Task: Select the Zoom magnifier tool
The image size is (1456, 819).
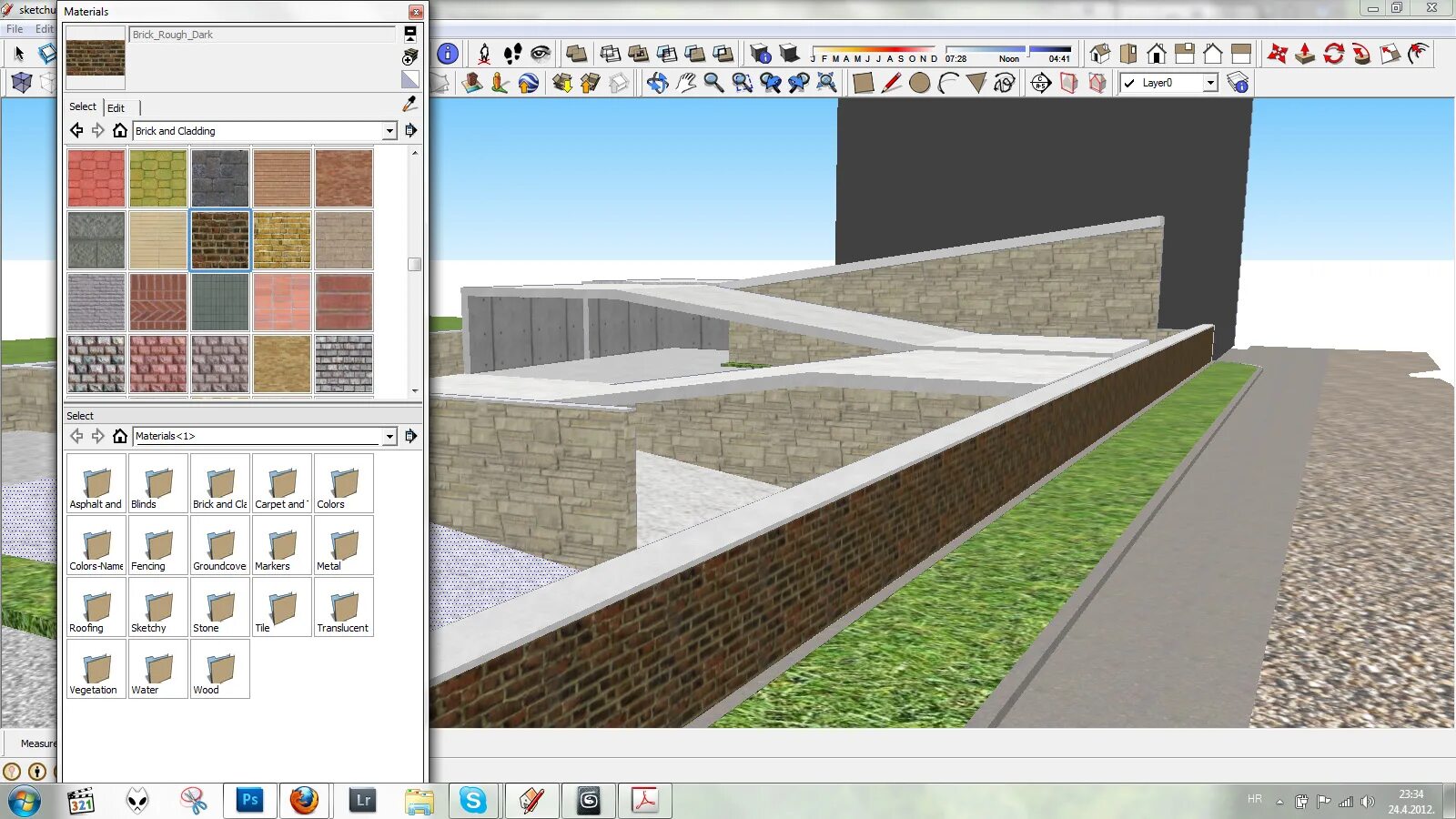Action: (x=714, y=84)
